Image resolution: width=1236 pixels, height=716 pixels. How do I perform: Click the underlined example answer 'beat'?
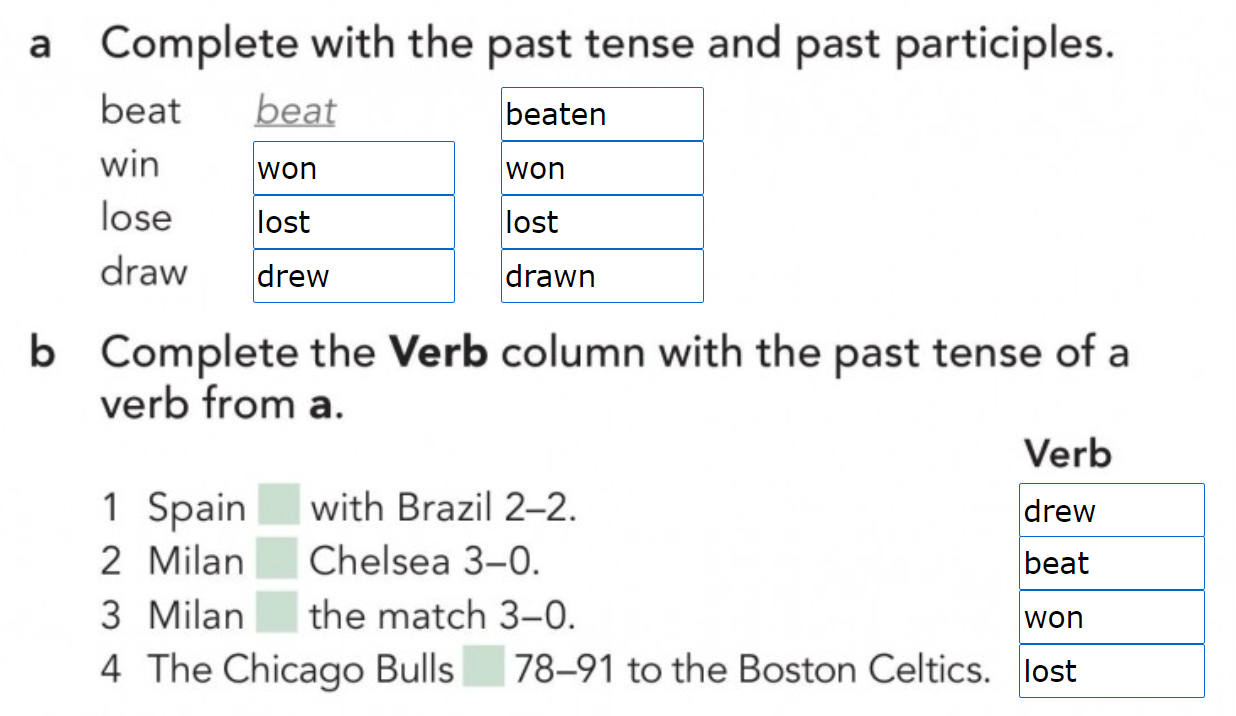coord(295,110)
